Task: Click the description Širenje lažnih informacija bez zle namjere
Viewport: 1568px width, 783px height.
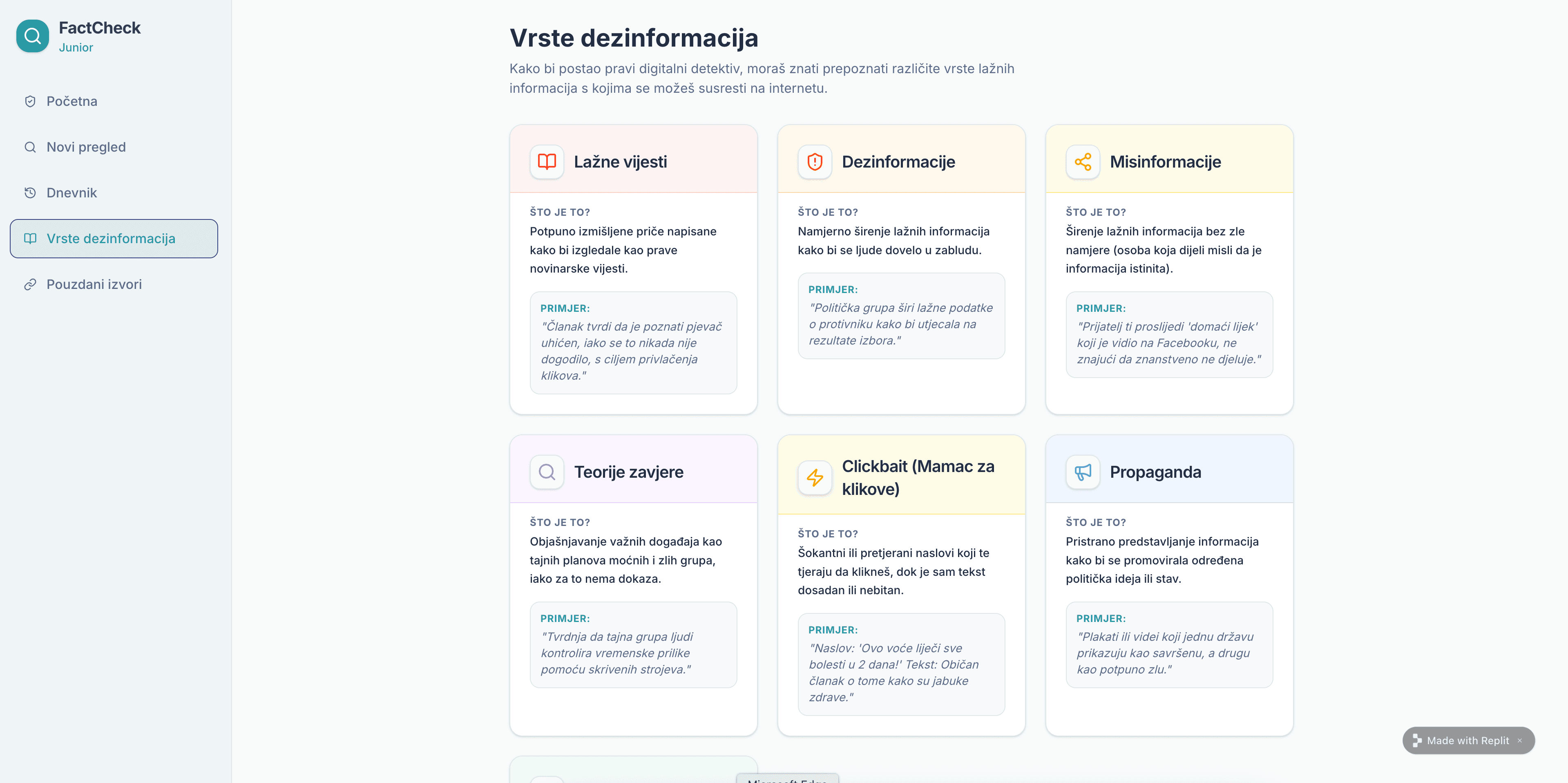Action: pos(1163,250)
